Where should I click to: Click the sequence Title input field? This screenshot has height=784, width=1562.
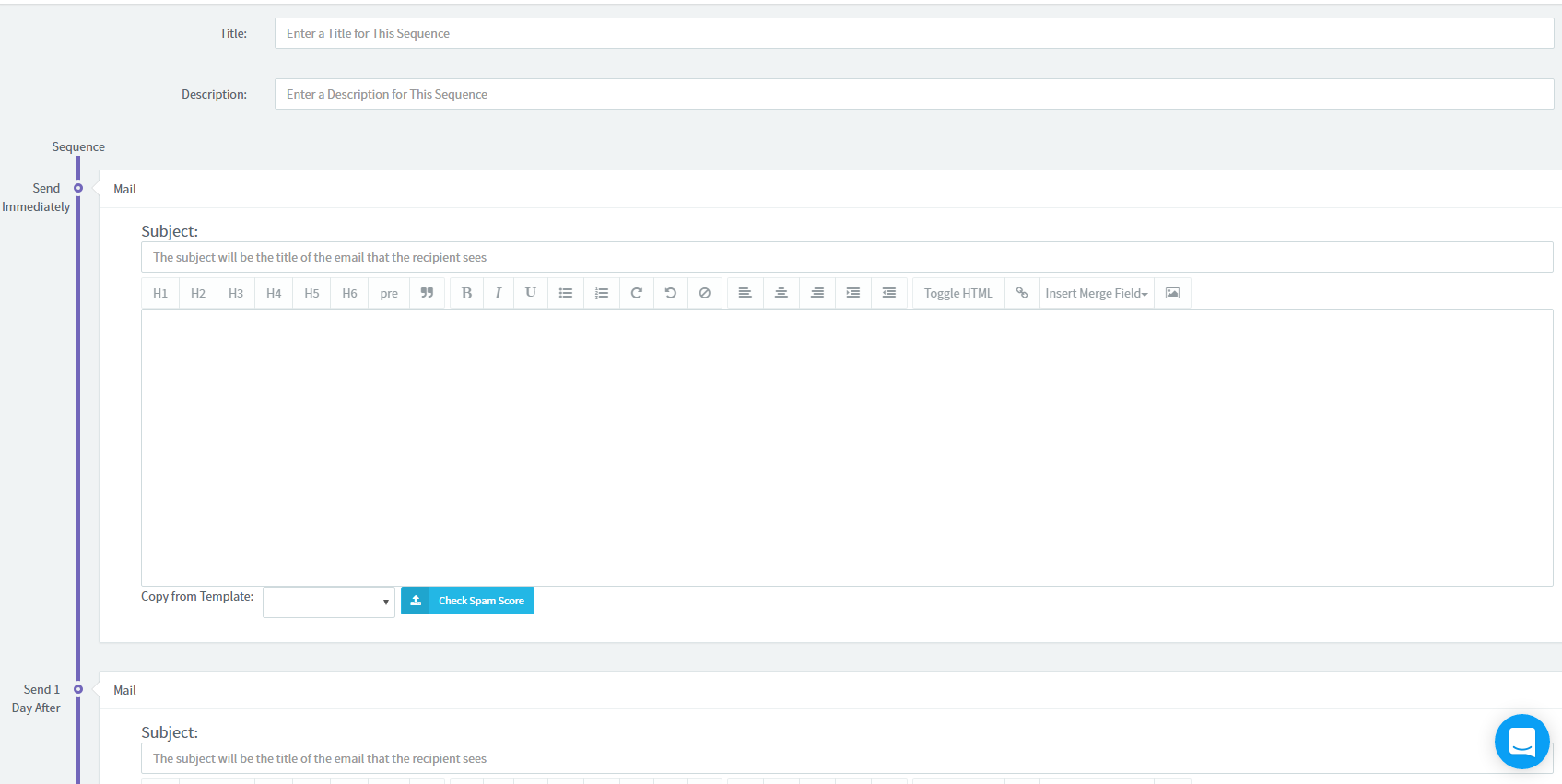913,33
